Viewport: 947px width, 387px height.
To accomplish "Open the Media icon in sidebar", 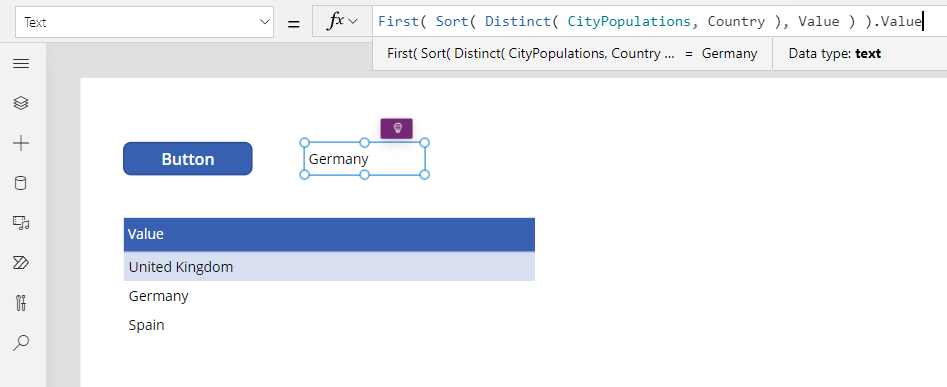I will click(x=21, y=223).
